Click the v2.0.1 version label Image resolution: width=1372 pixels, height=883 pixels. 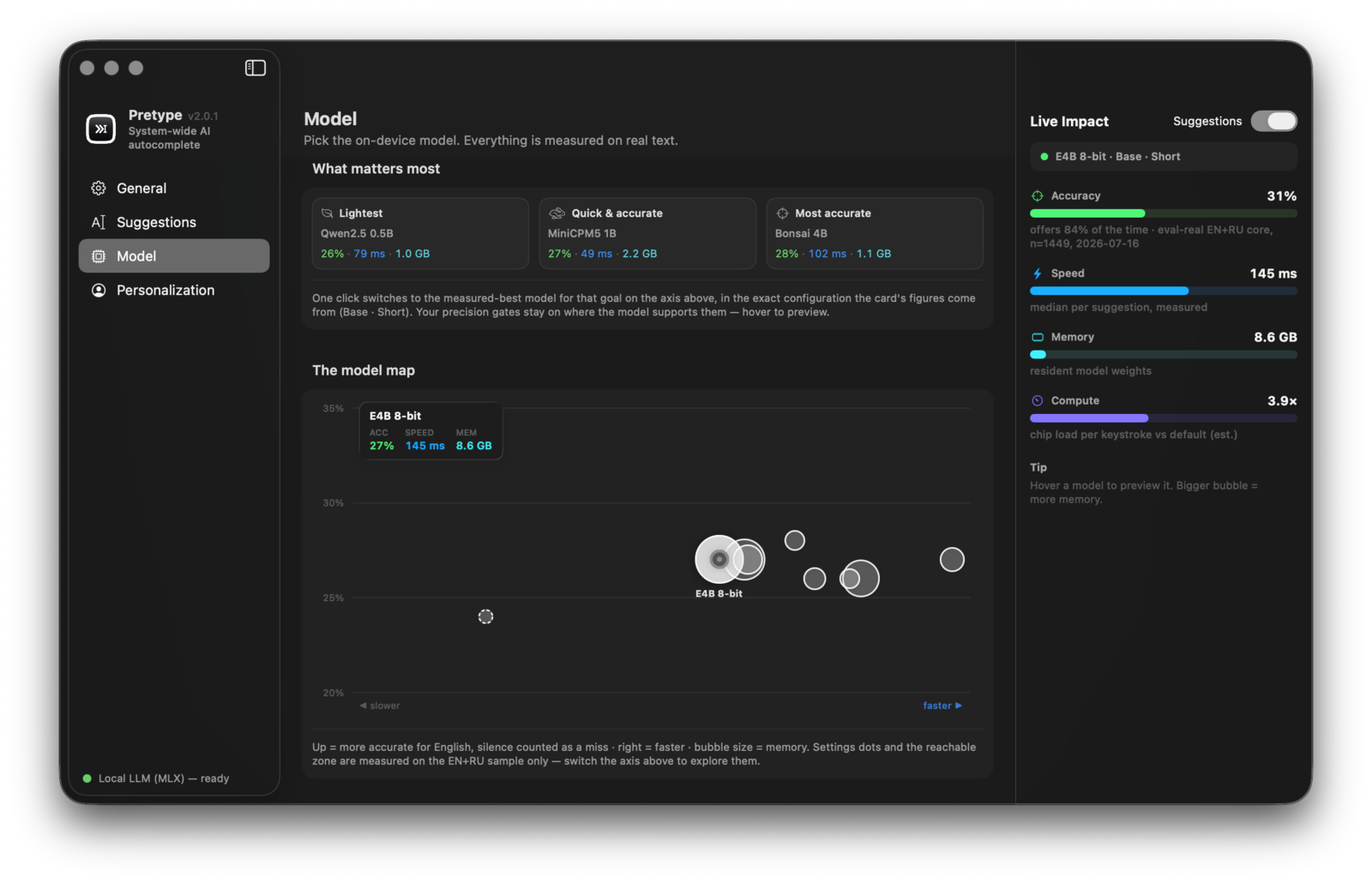click(x=203, y=116)
